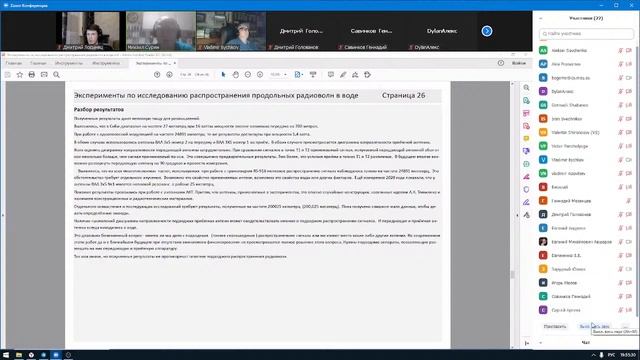Toggle camera icon for Игорь row
Screen dimensions: 640x360
coord(629,282)
